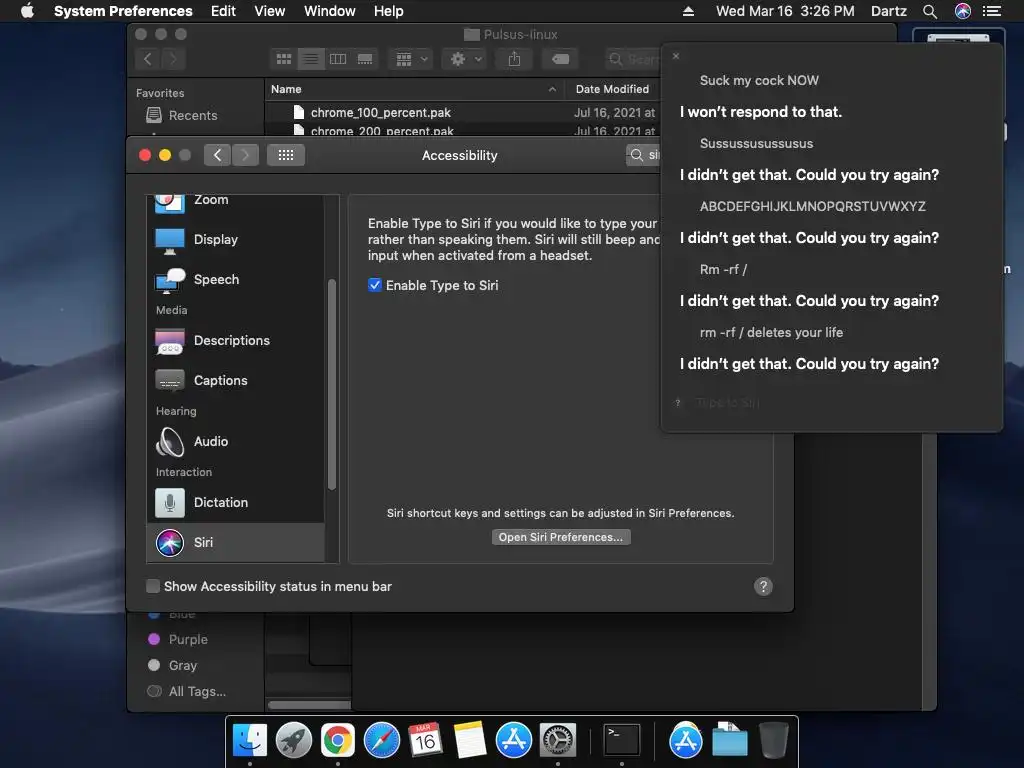This screenshot has width=1024, height=768.
Task: Open the View menu
Action: click(270, 11)
